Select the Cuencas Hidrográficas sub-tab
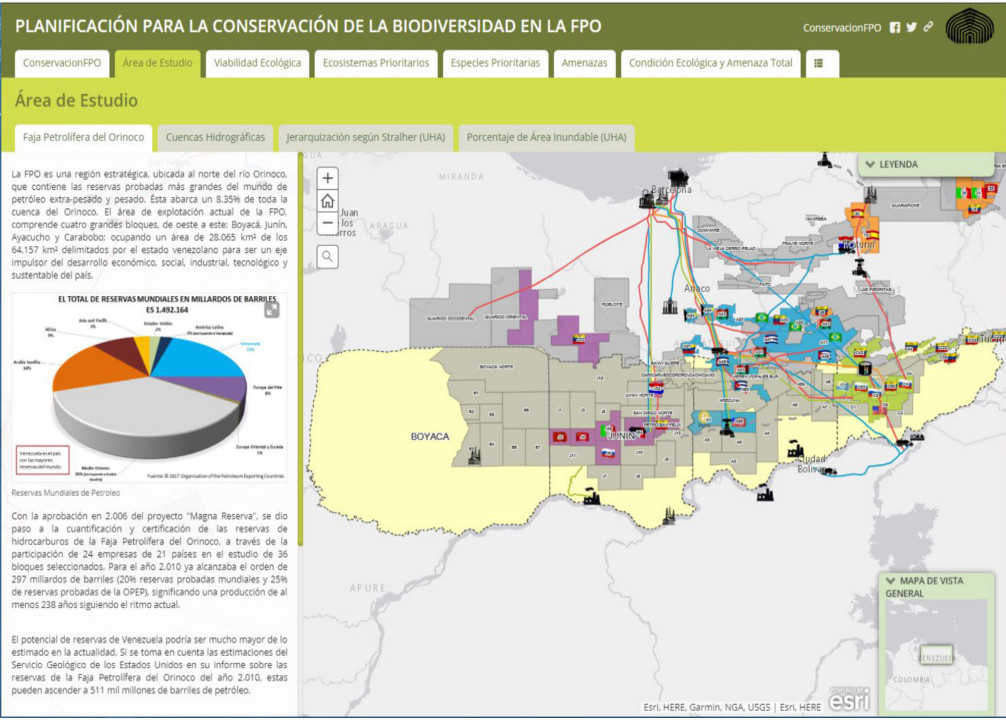Screen dimensions: 1006x720 (215, 137)
